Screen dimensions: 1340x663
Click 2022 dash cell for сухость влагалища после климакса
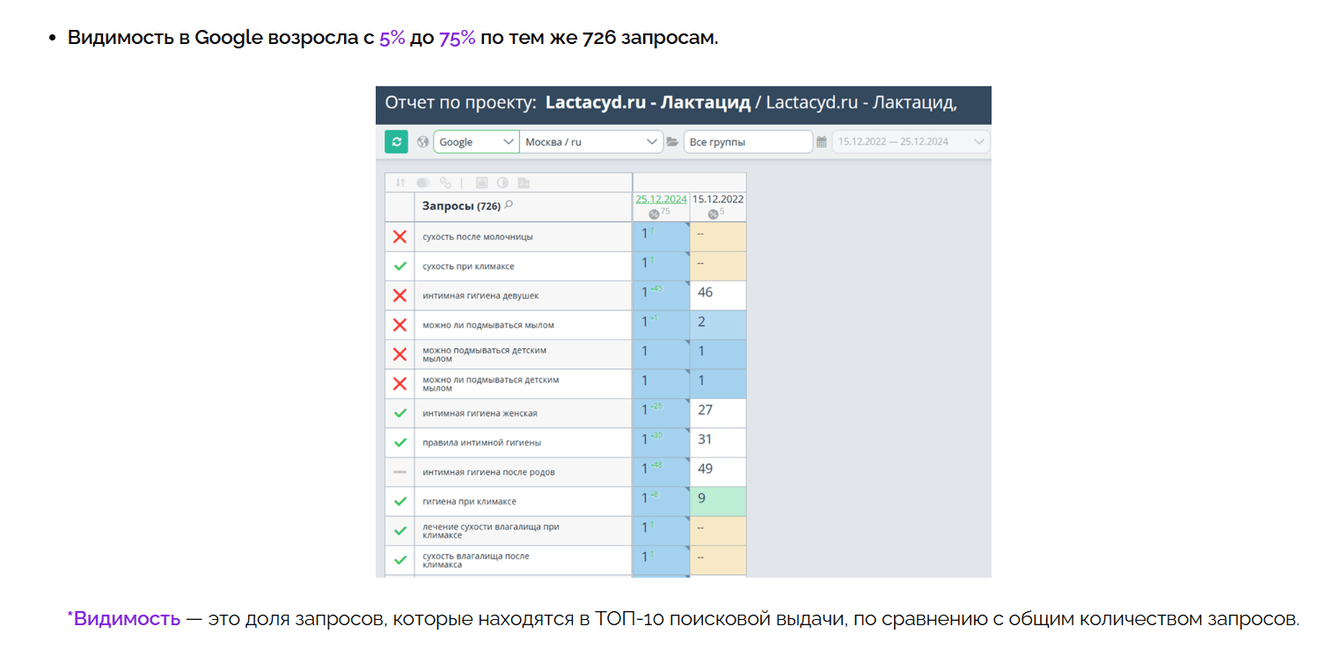(718, 560)
